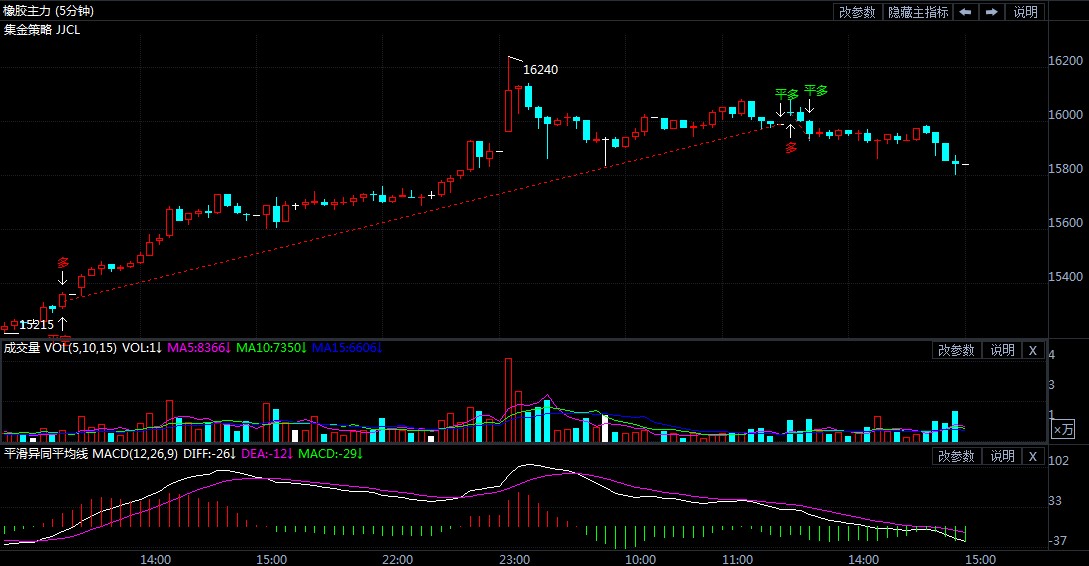Open 改参数 in the MACD panel

pyautogui.click(x=955, y=456)
